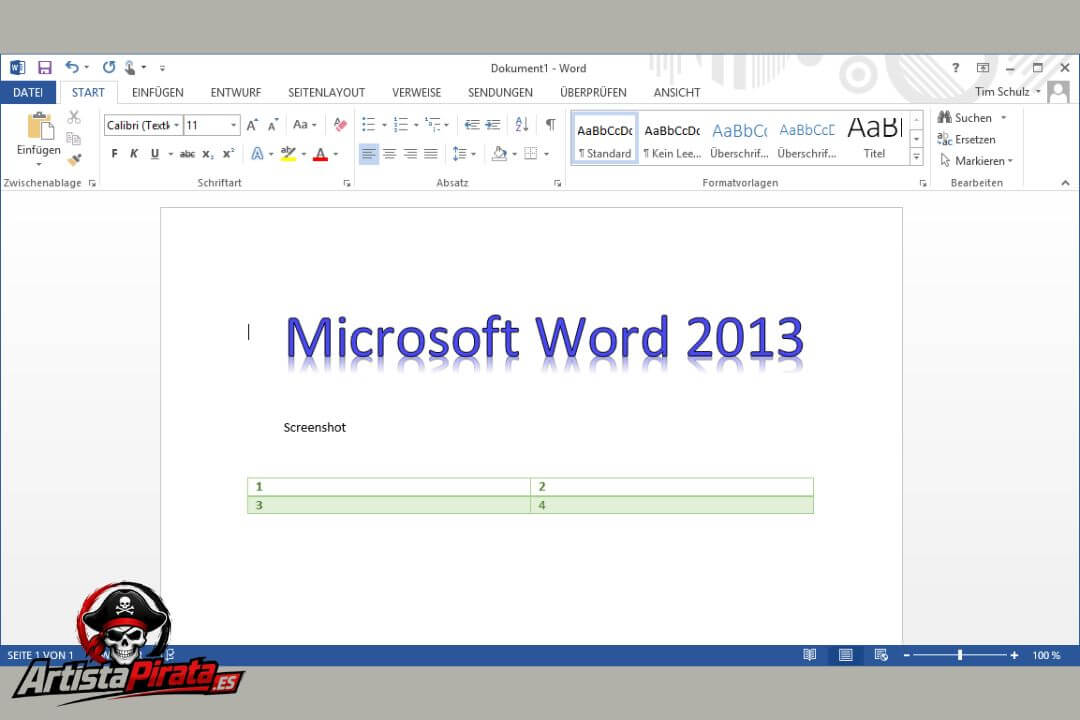Click 100 % zoom level
Image resolution: width=1080 pixels, height=720 pixels.
pyautogui.click(x=1046, y=655)
